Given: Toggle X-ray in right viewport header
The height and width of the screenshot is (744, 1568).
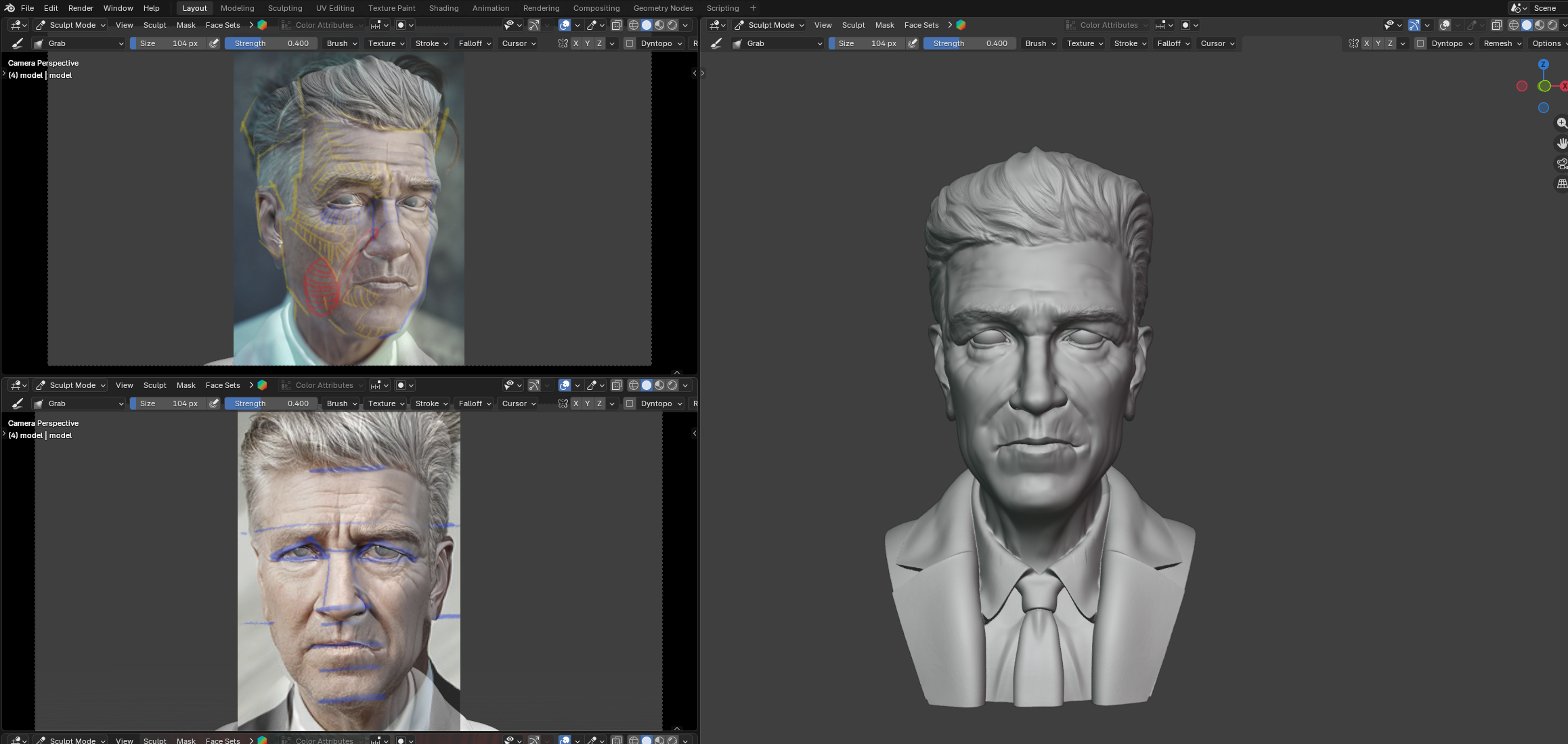Looking at the screenshot, I should click(1496, 25).
